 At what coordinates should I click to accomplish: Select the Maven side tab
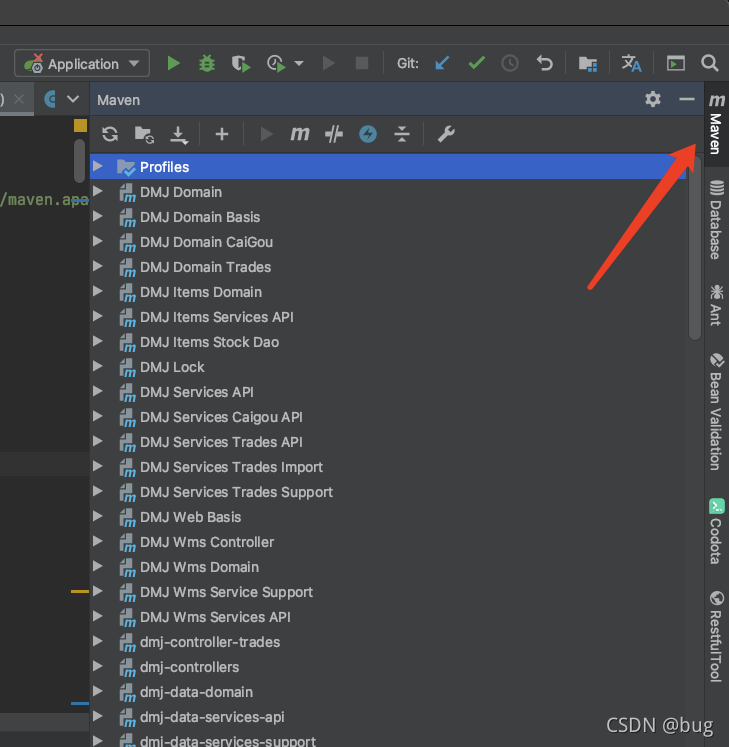click(x=716, y=124)
